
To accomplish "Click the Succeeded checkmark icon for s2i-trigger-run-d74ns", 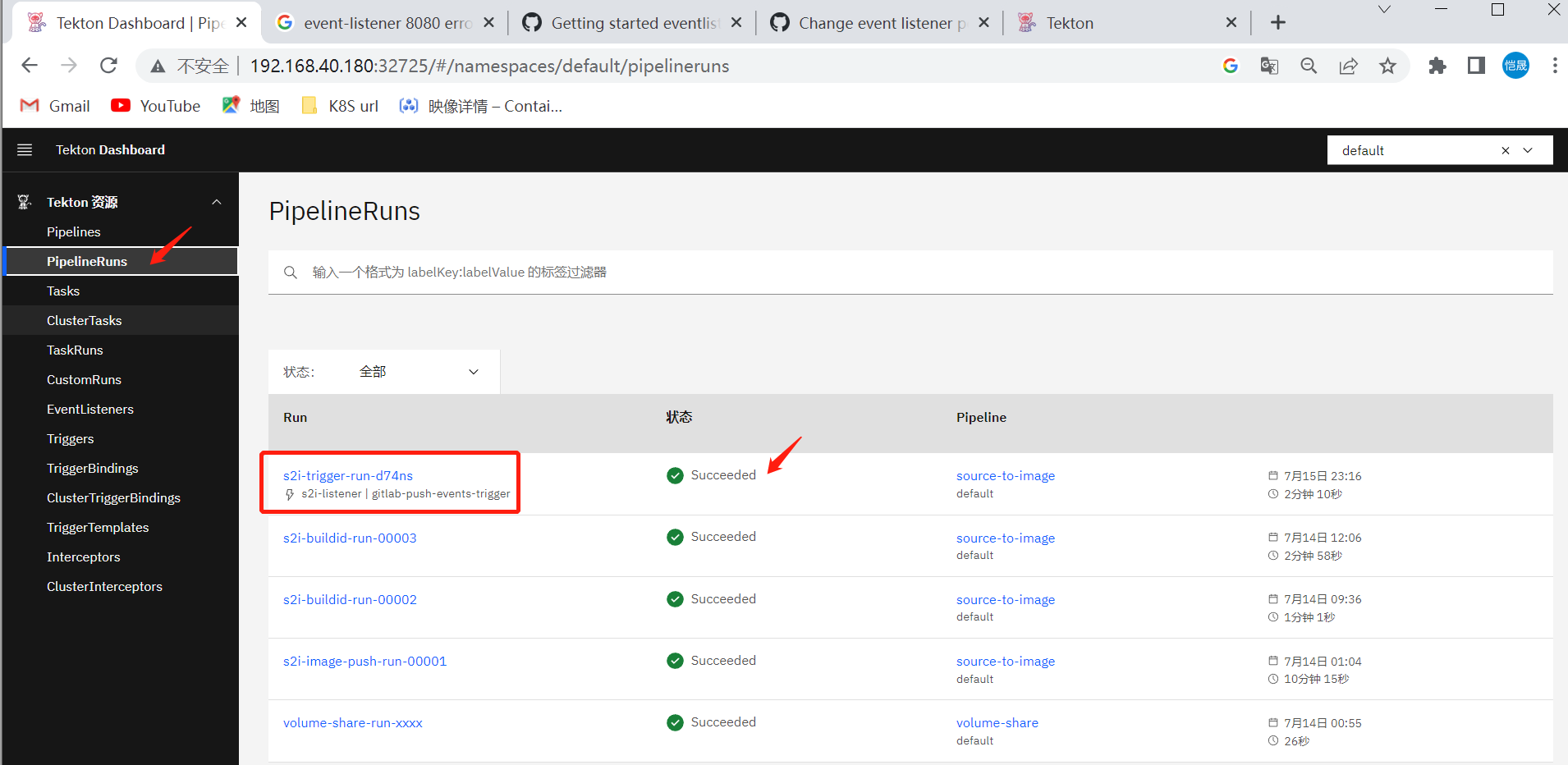I will (675, 474).
